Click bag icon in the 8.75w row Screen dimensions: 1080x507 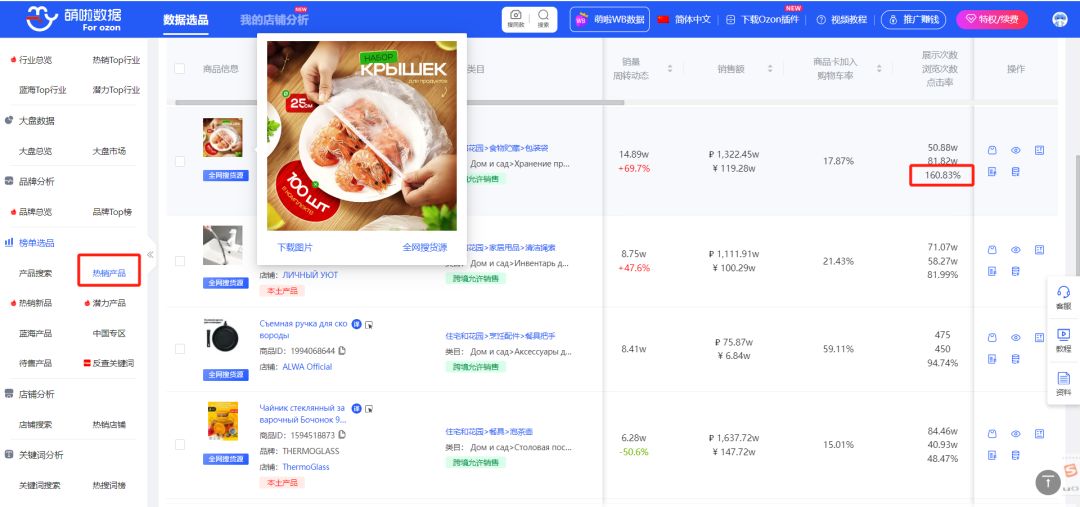(993, 250)
